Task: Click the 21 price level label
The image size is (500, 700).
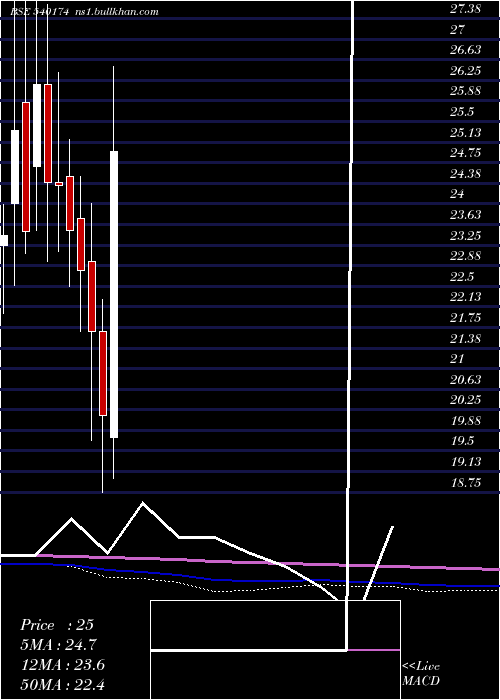Action: (458, 358)
